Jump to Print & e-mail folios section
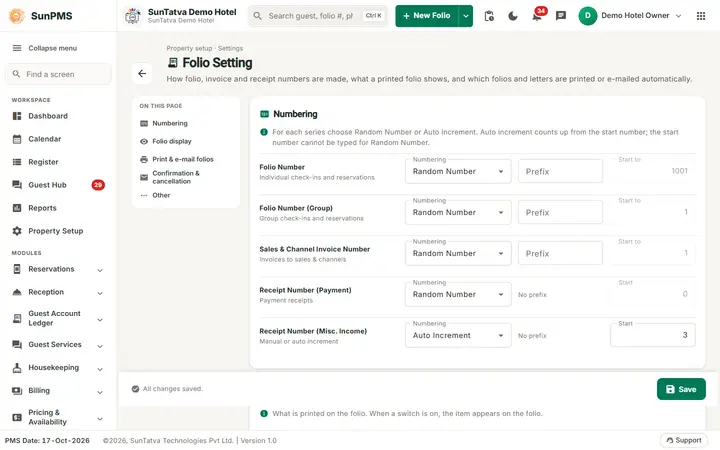Viewport: 720px width, 450px height. (x=183, y=159)
